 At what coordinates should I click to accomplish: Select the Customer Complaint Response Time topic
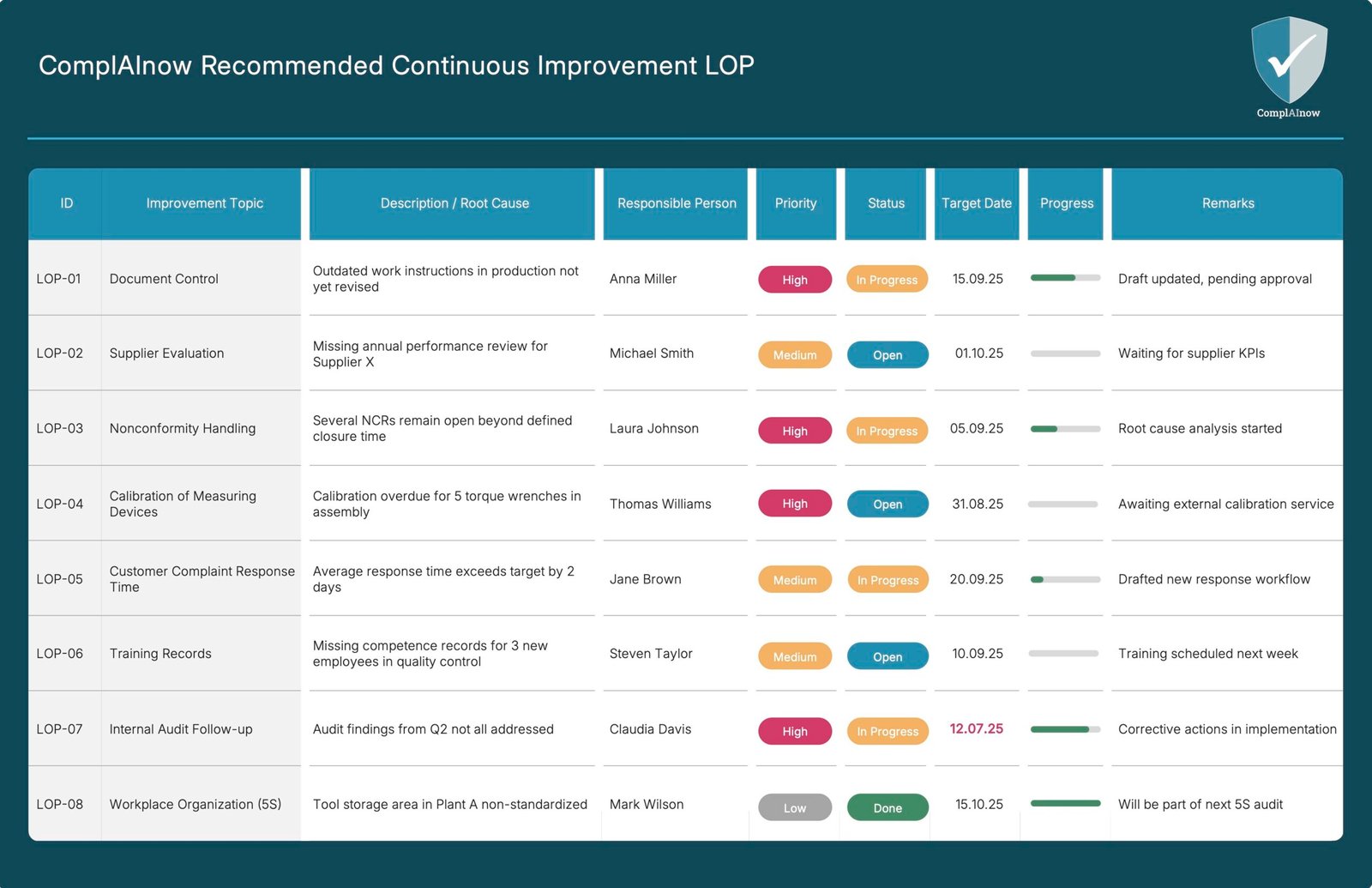click(202, 579)
